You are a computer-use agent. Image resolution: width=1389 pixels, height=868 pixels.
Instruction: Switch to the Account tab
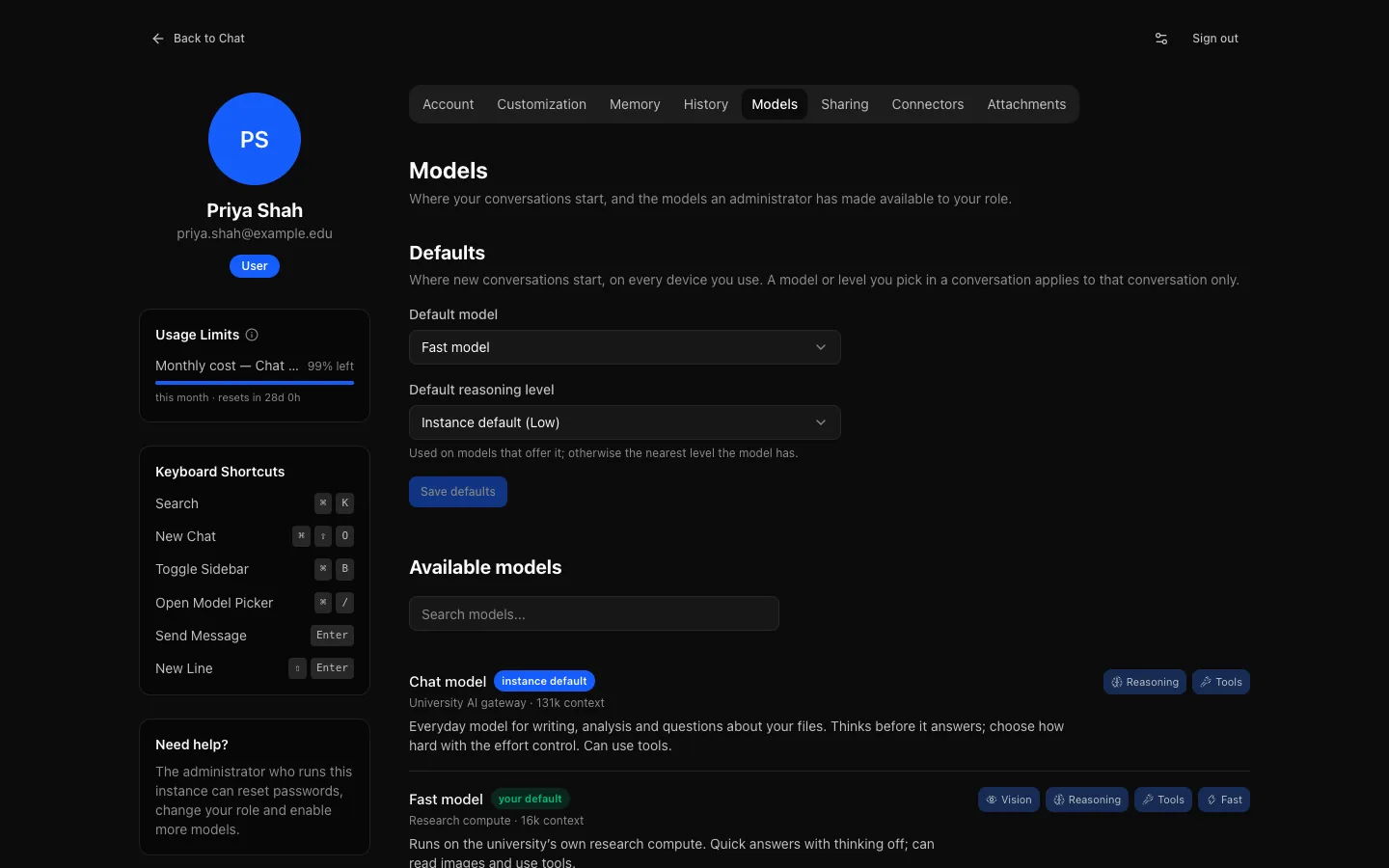coord(449,104)
